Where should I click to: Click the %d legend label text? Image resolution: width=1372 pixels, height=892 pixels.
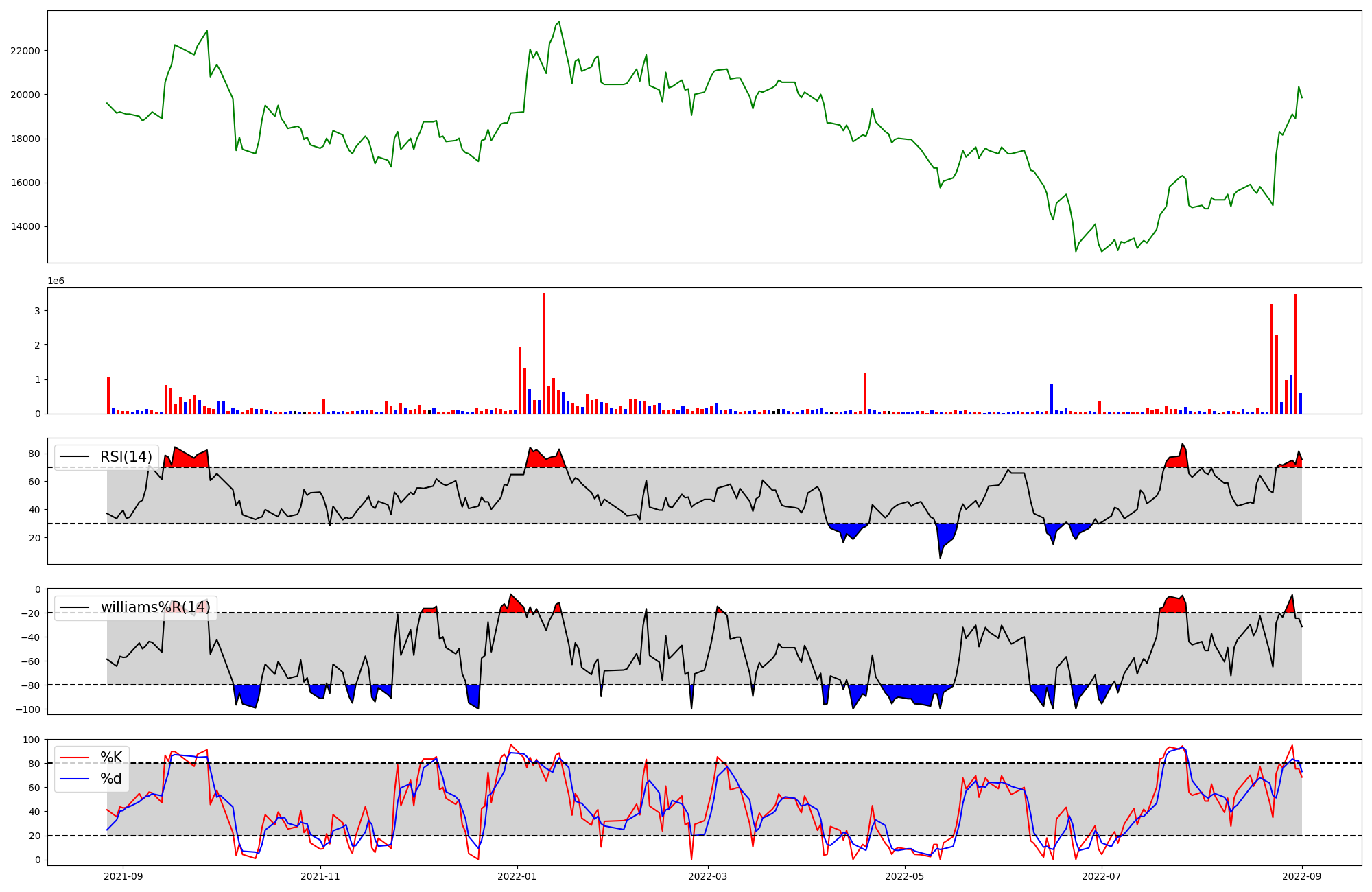pyautogui.click(x=111, y=779)
